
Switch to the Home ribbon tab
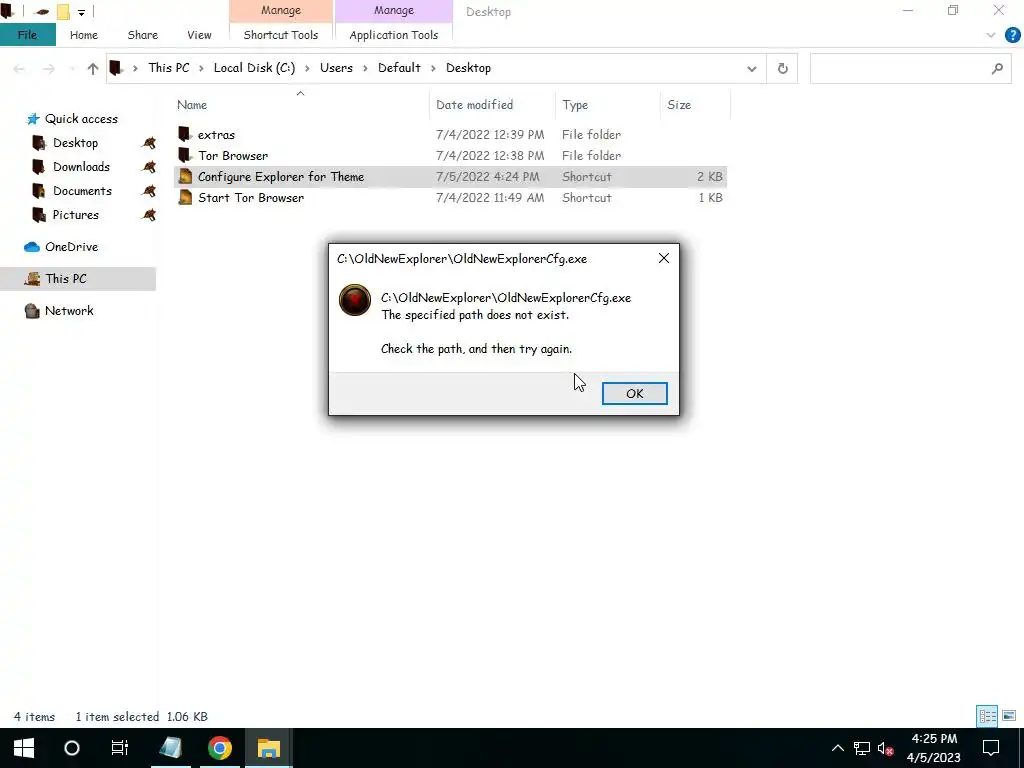[84, 35]
